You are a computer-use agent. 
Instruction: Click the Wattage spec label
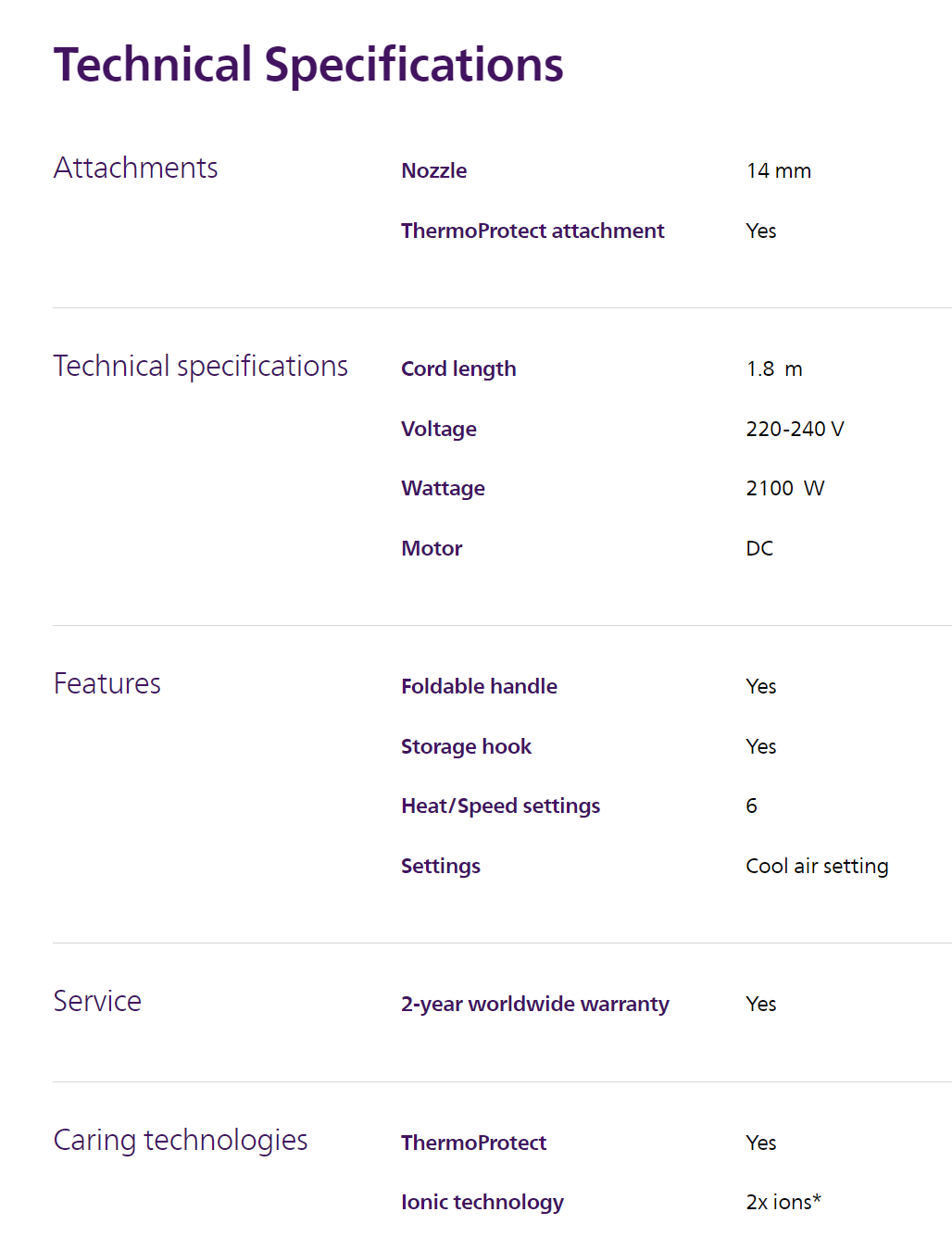(x=443, y=488)
